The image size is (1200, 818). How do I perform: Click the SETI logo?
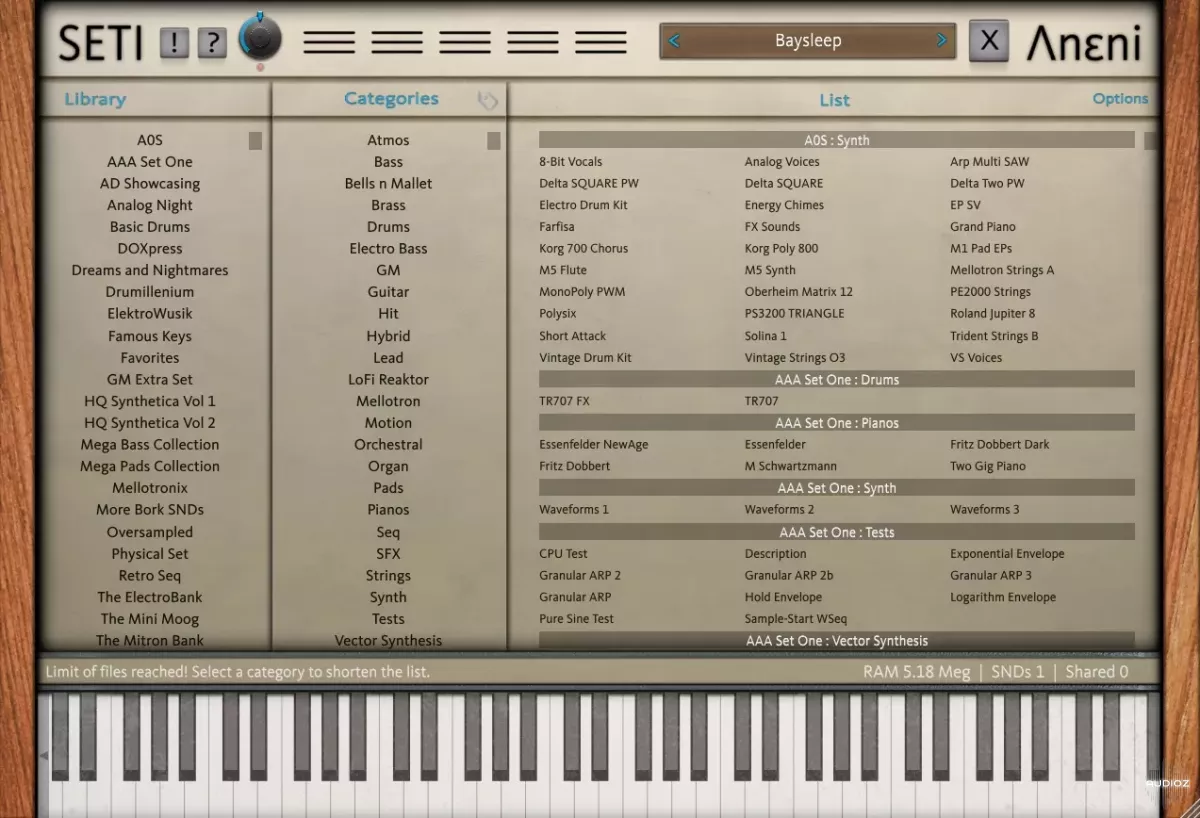click(x=100, y=43)
